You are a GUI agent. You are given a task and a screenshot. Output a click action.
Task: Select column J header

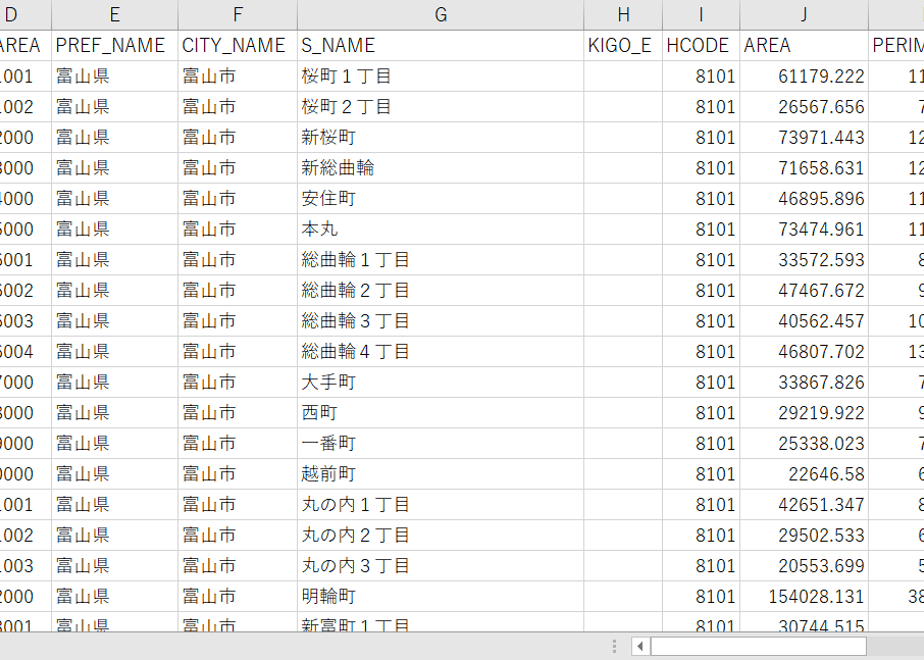pos(804,15)
